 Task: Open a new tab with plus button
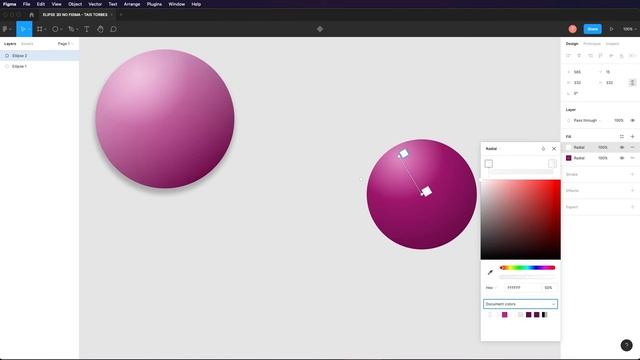pyautogui.click(x=121, y=15)
